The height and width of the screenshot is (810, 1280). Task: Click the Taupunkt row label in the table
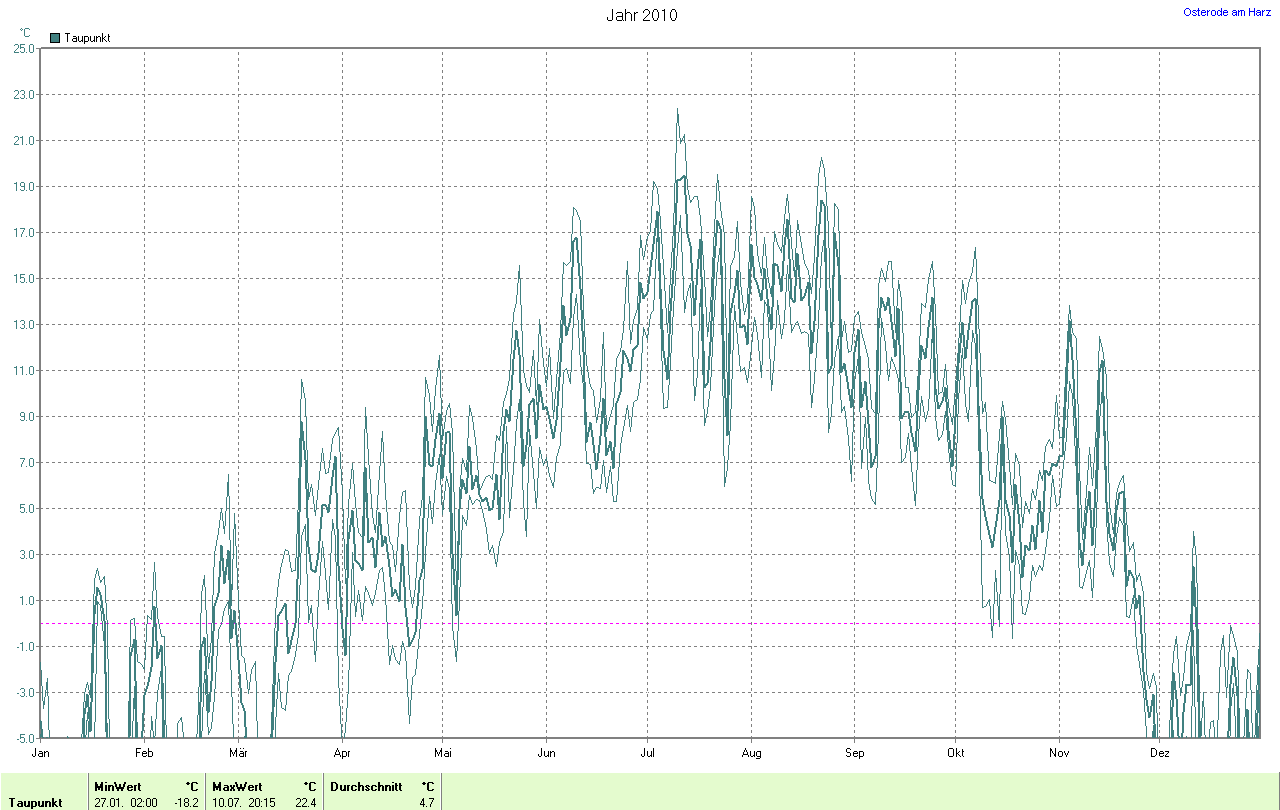point(35,803)
